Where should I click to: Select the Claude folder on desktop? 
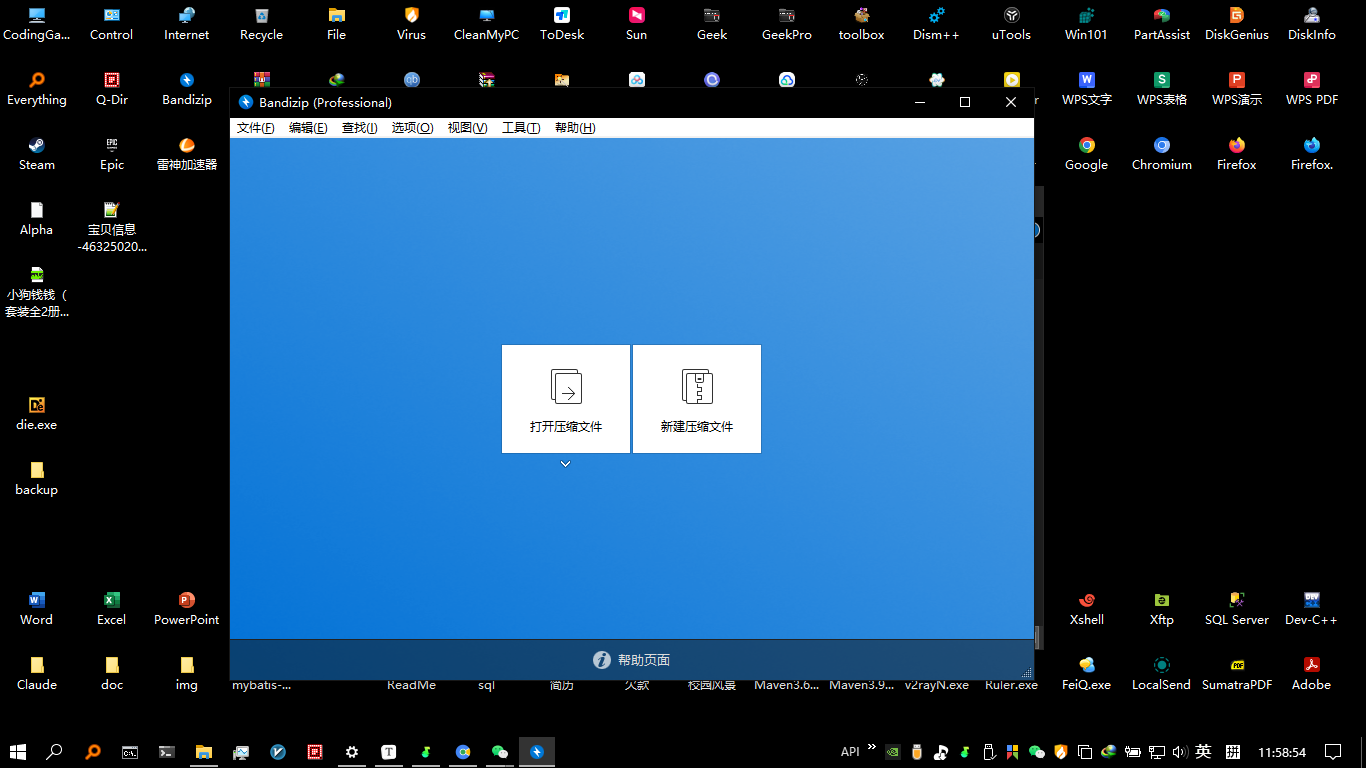coord(37,673)
